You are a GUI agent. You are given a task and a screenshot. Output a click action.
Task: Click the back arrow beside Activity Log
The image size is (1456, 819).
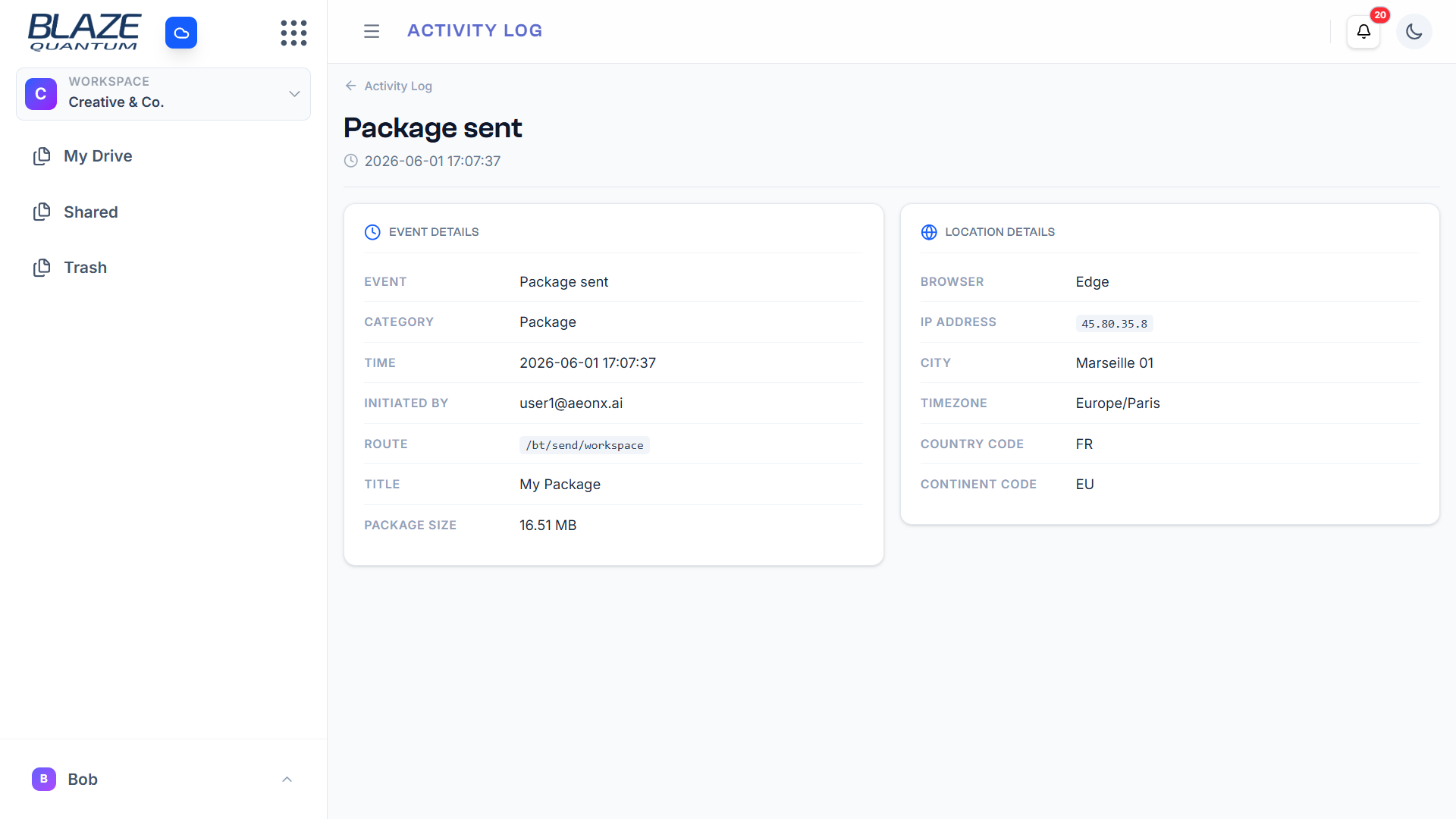pyautogui.click(x=350, y=86)
